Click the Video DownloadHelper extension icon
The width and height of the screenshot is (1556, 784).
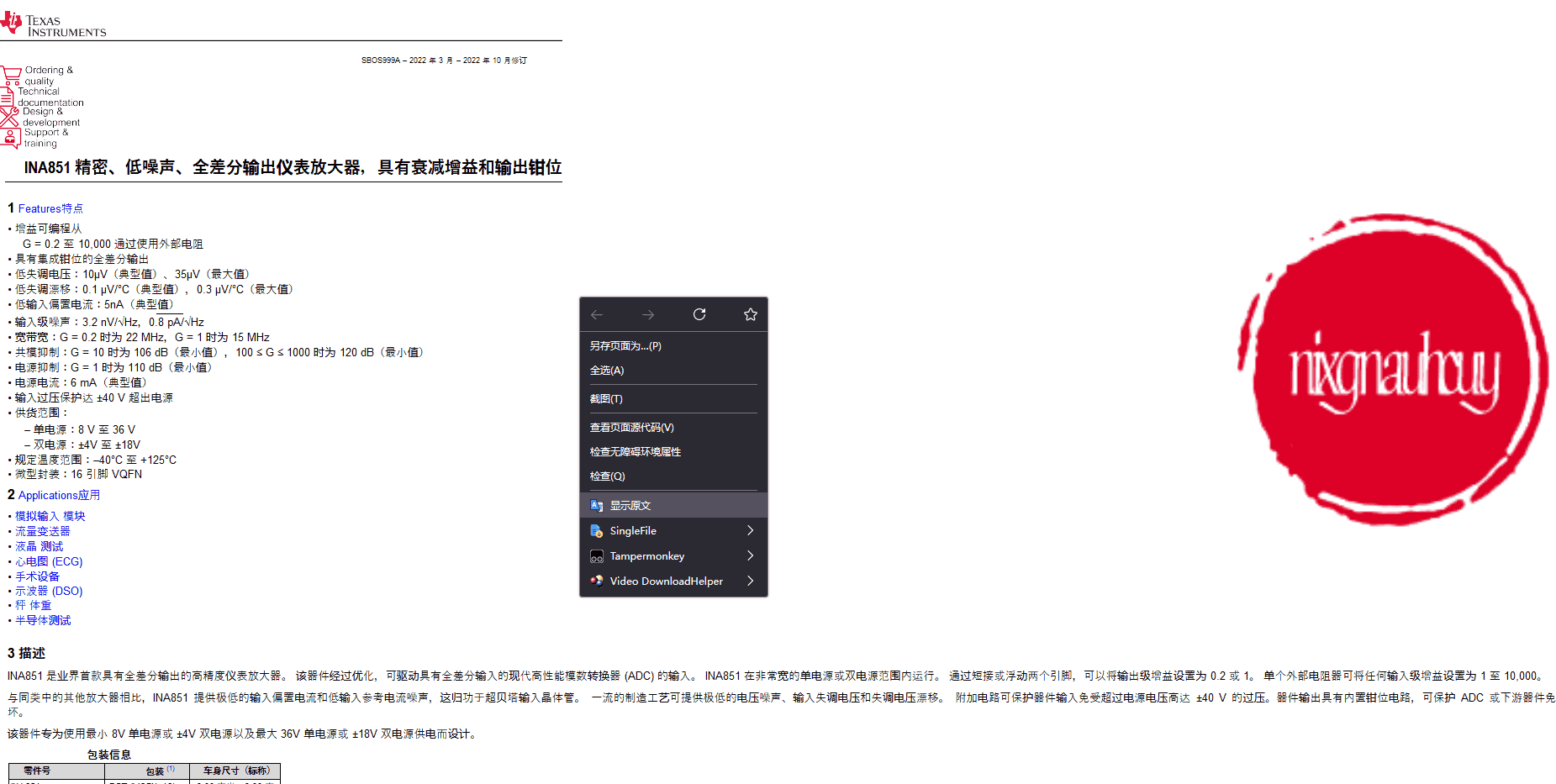tap(597, 581)
